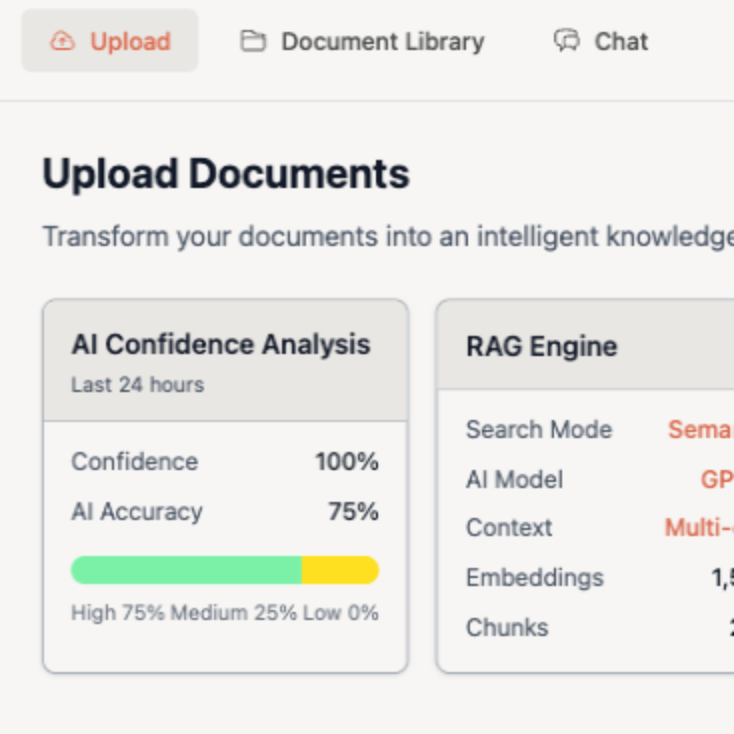Open the Document Library tab

point(382,42)
